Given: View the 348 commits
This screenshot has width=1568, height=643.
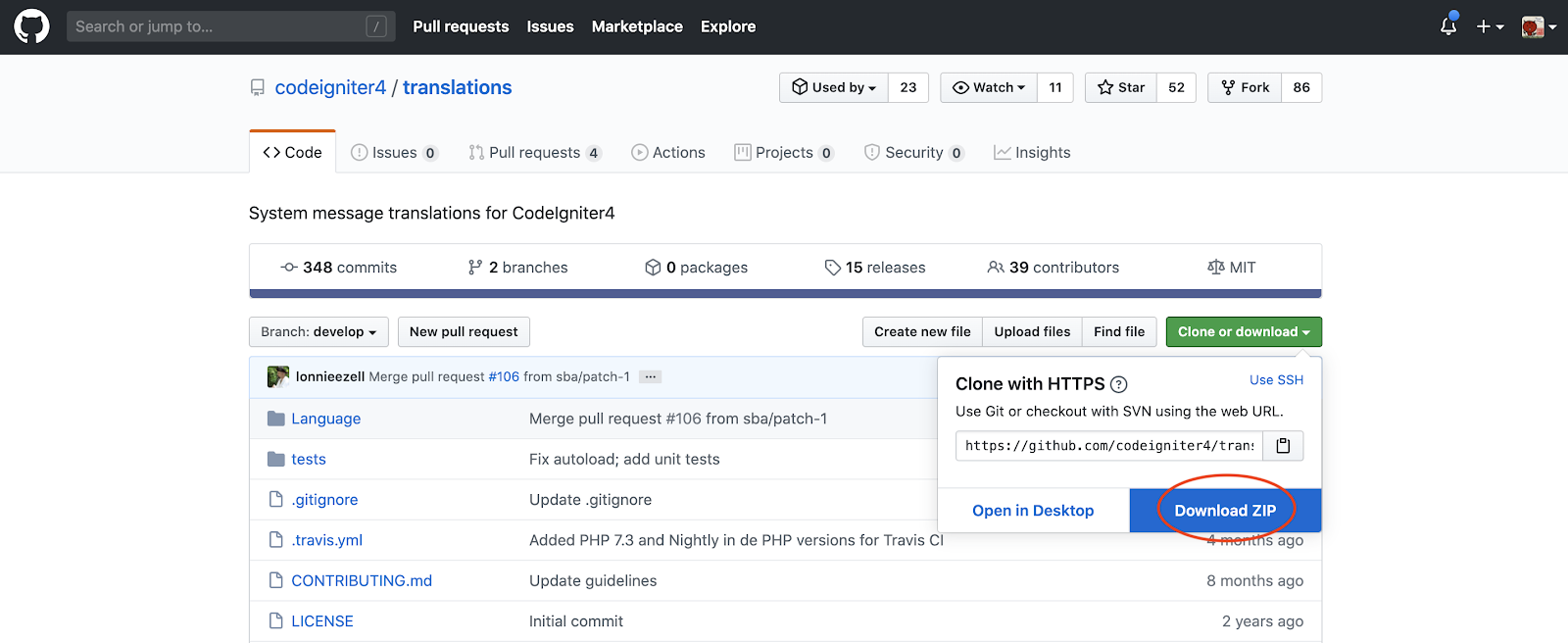Looking at the screenshot, I should point(339,268).
